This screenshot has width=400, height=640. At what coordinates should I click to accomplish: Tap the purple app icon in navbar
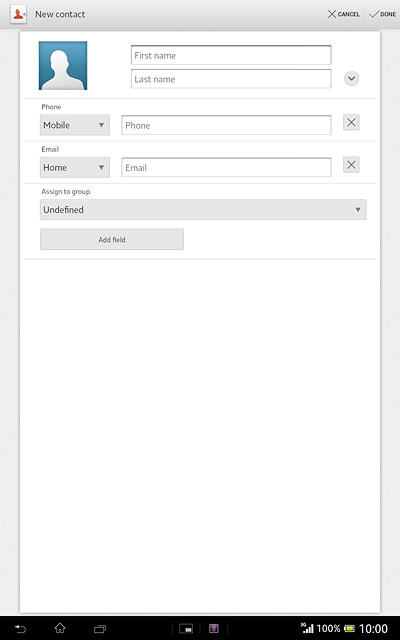pos(213,629)
